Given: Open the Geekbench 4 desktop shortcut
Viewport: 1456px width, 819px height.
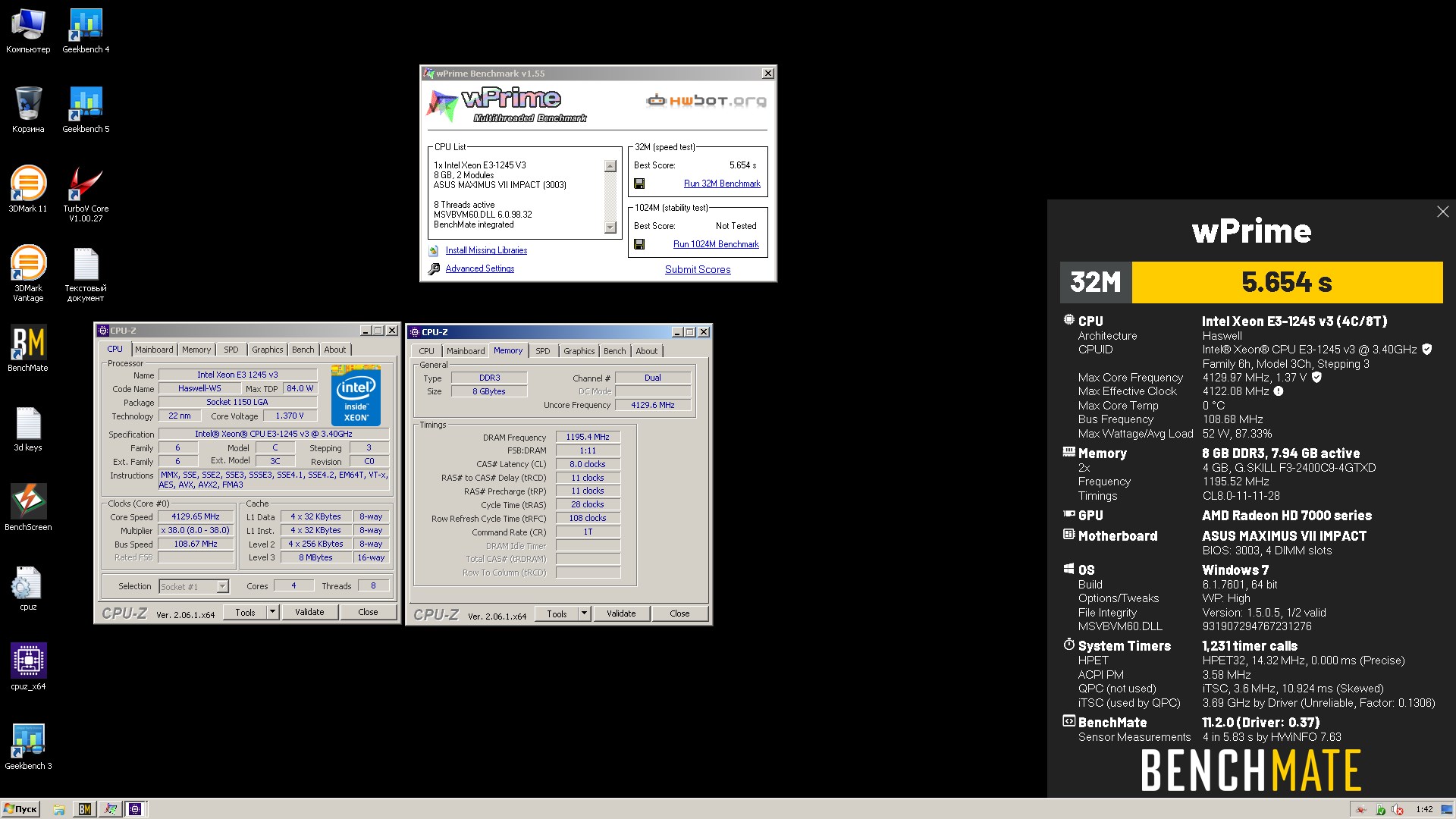Looking at the screenshot, I should 86,31.
